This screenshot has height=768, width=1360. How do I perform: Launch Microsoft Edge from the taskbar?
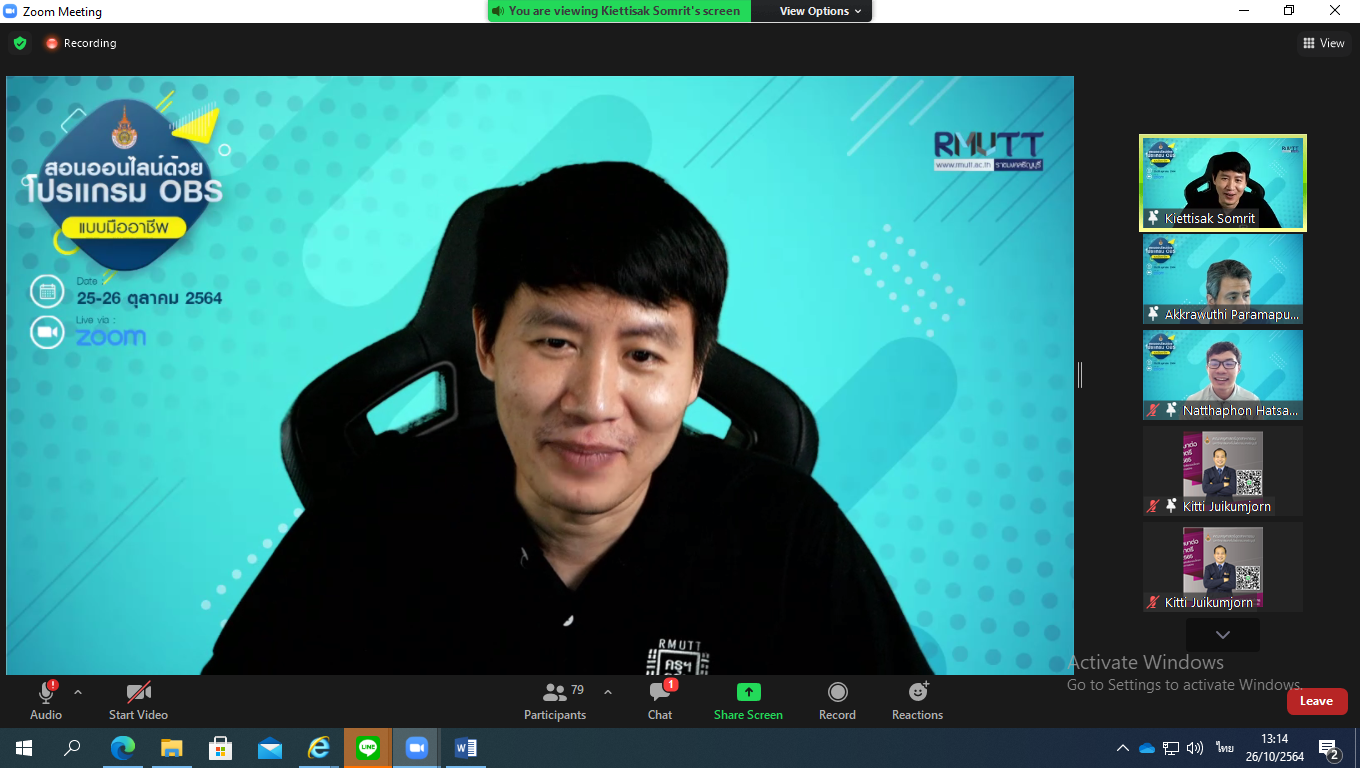pyautogui.click(x=122, y=748)
